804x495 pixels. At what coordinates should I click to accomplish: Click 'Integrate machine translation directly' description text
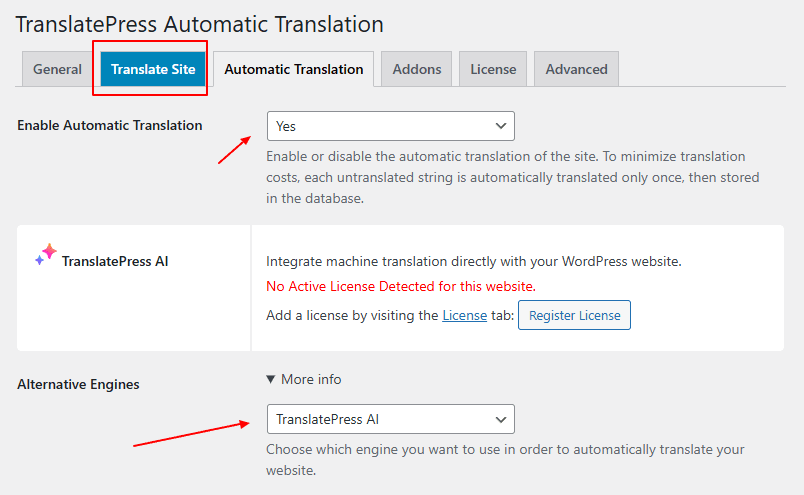click(x=474, y=261)
